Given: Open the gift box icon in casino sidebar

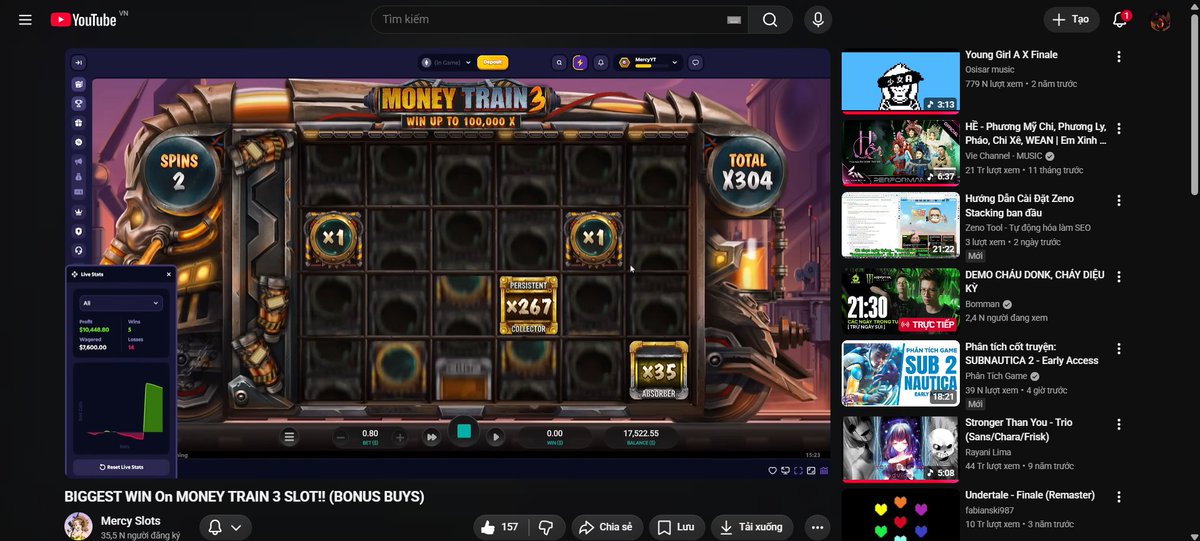Looking at the screenshot, I should (79, 122).
